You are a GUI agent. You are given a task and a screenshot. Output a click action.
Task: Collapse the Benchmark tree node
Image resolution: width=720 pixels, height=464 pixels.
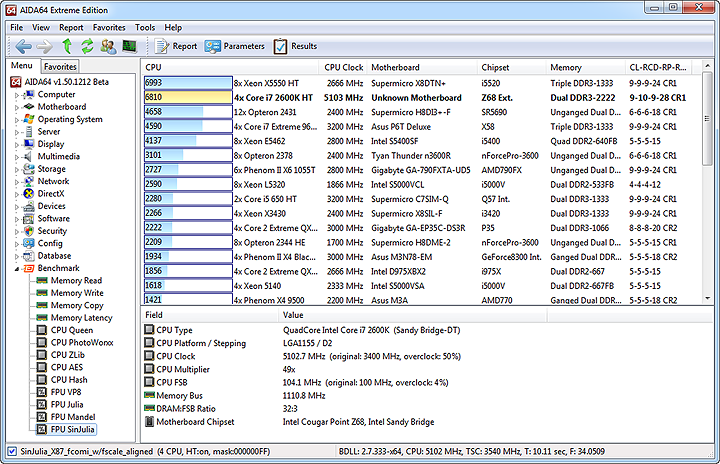(x=17, y=269)
